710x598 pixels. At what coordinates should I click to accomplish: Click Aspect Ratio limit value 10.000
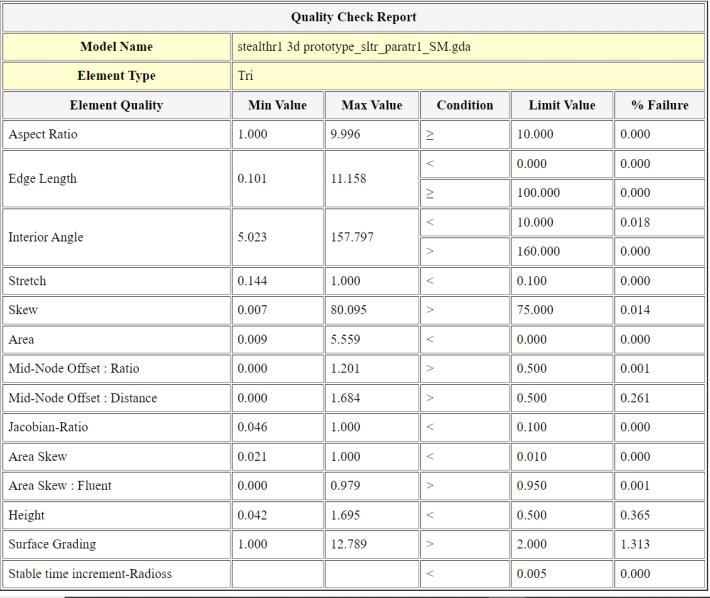(x=535, y=134)
